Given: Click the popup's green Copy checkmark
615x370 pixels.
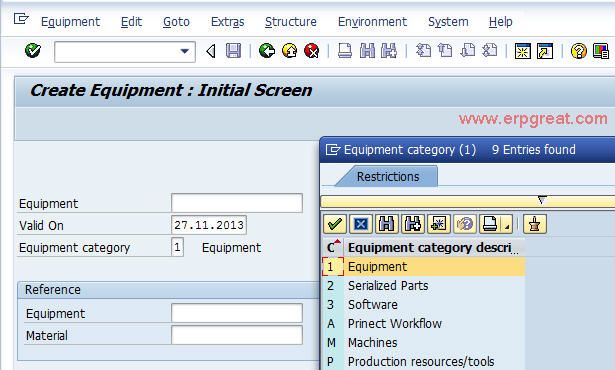Looking at the screenshot, I should point(335,224).
